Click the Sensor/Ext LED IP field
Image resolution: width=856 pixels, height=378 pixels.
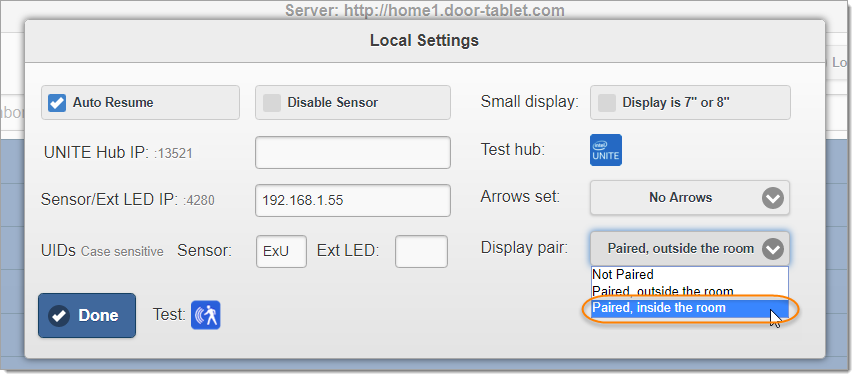tap(353, 200)
